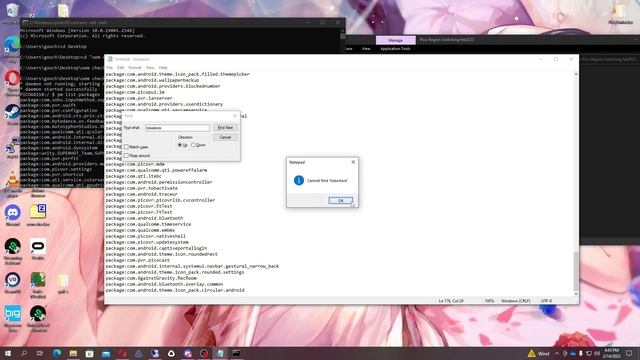640x360 pixels.
Task: Open Notepad Edit menu
Action: pyautogui.click(x=120, y=67)
